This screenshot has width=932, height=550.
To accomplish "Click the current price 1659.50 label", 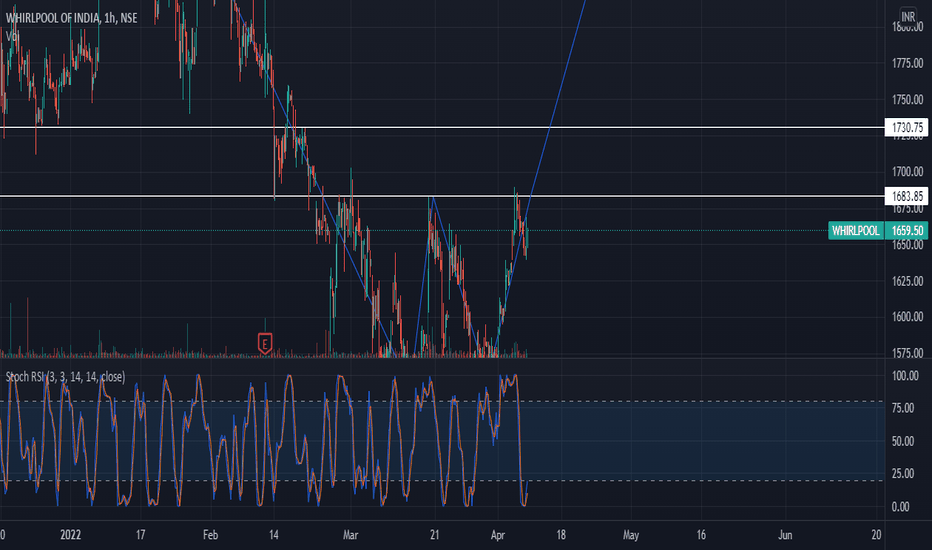I will [907, 231].
